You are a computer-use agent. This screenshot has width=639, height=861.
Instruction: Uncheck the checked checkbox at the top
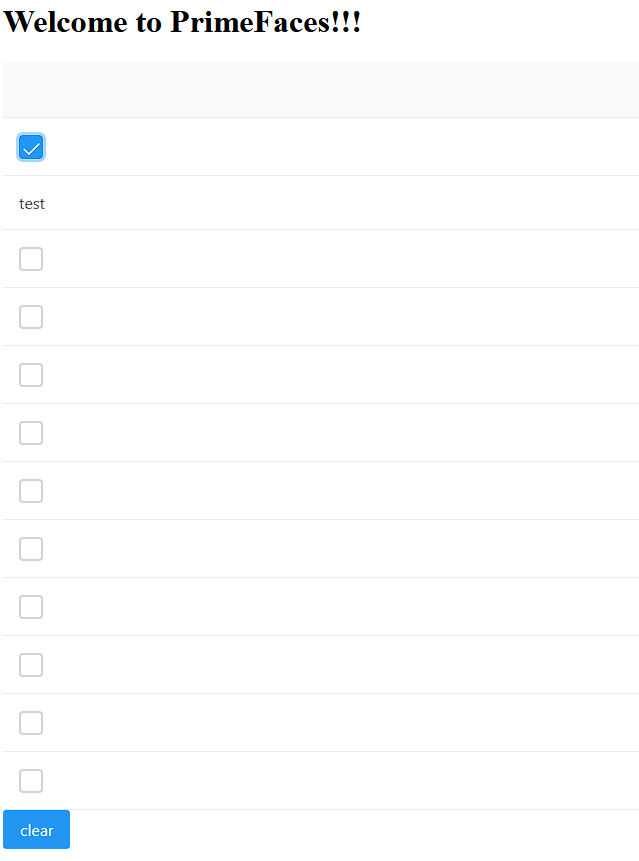coord(31,147)
